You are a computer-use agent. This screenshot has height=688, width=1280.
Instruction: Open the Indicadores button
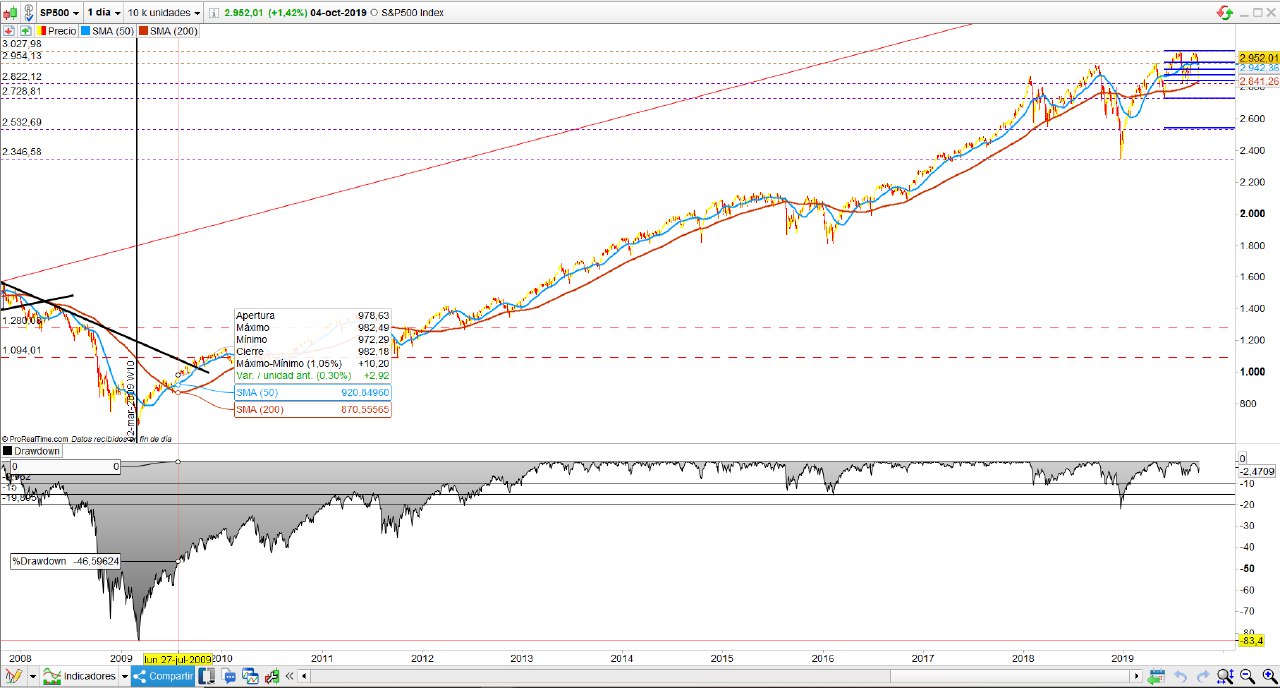(79, 676)
